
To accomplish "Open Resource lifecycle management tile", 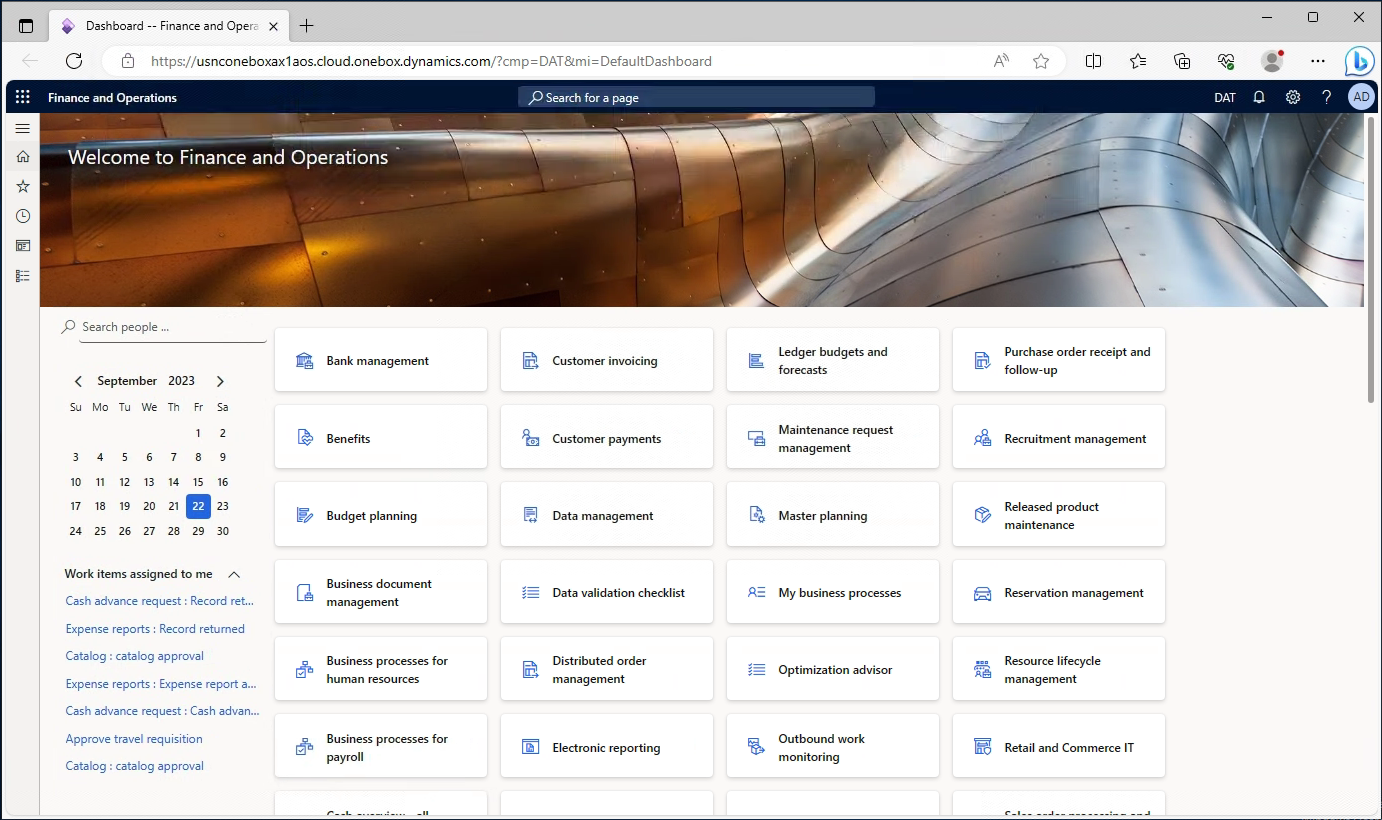I will 1059,670.
